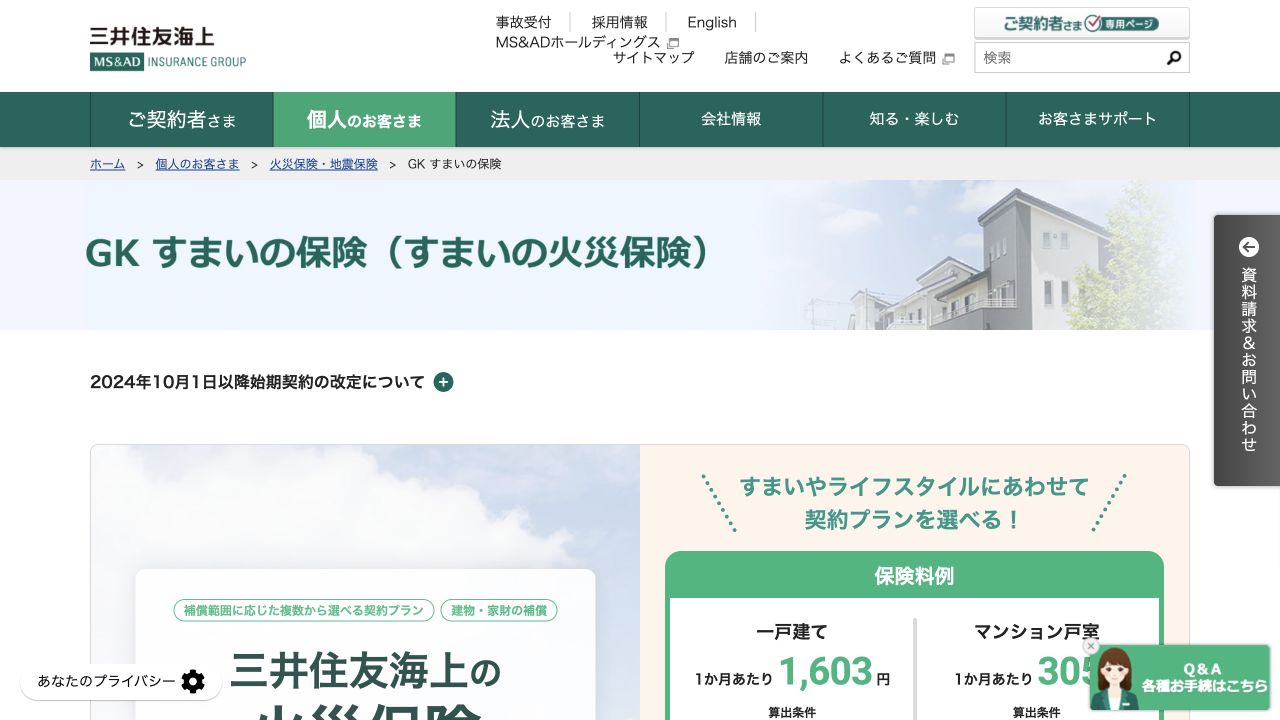Open the 法人のお客さま menu tab
Viewport: 1280px width, 720px height.
pos(548,120)
